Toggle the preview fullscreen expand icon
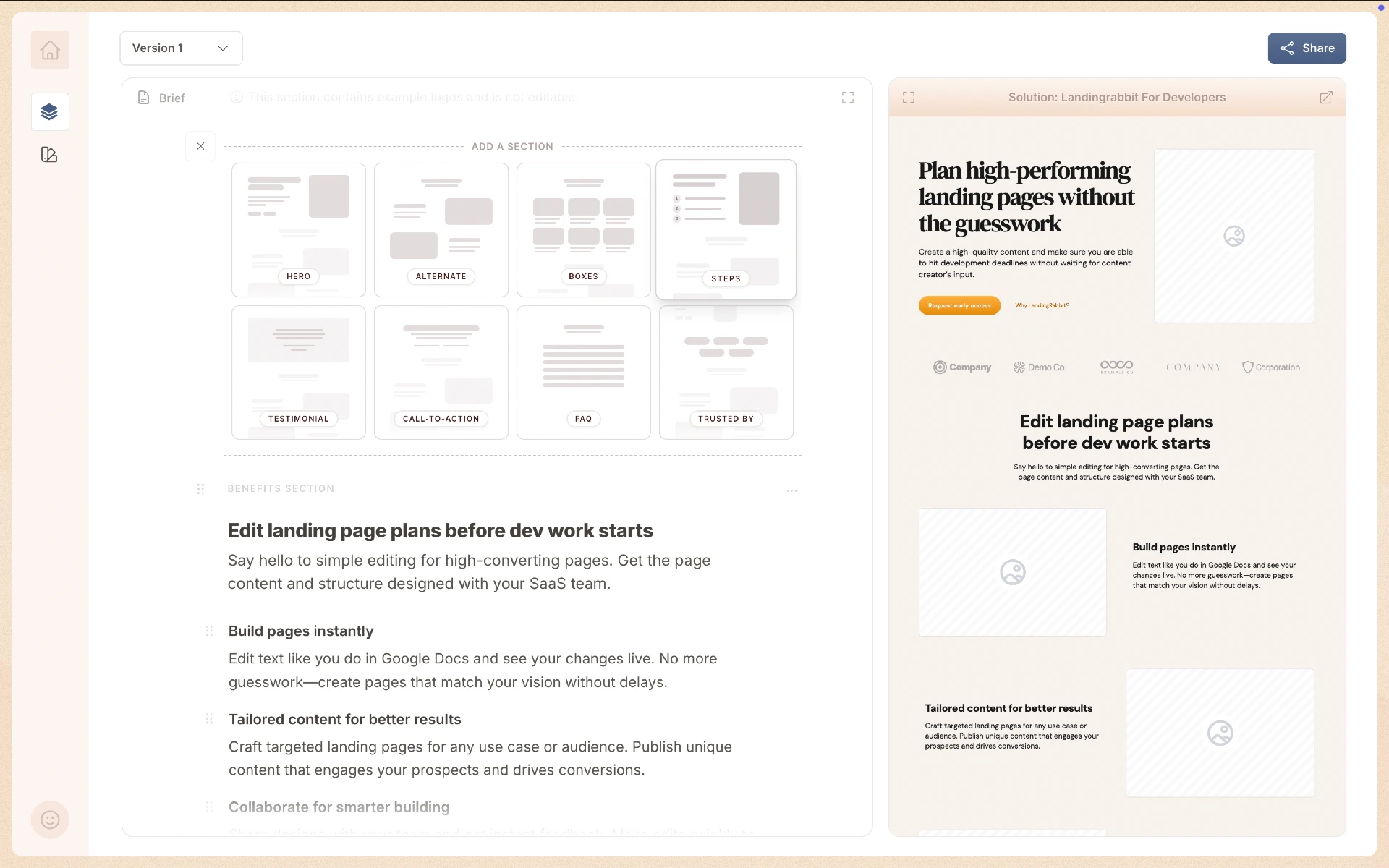The image size is (1389, 868). coord(909,97)
